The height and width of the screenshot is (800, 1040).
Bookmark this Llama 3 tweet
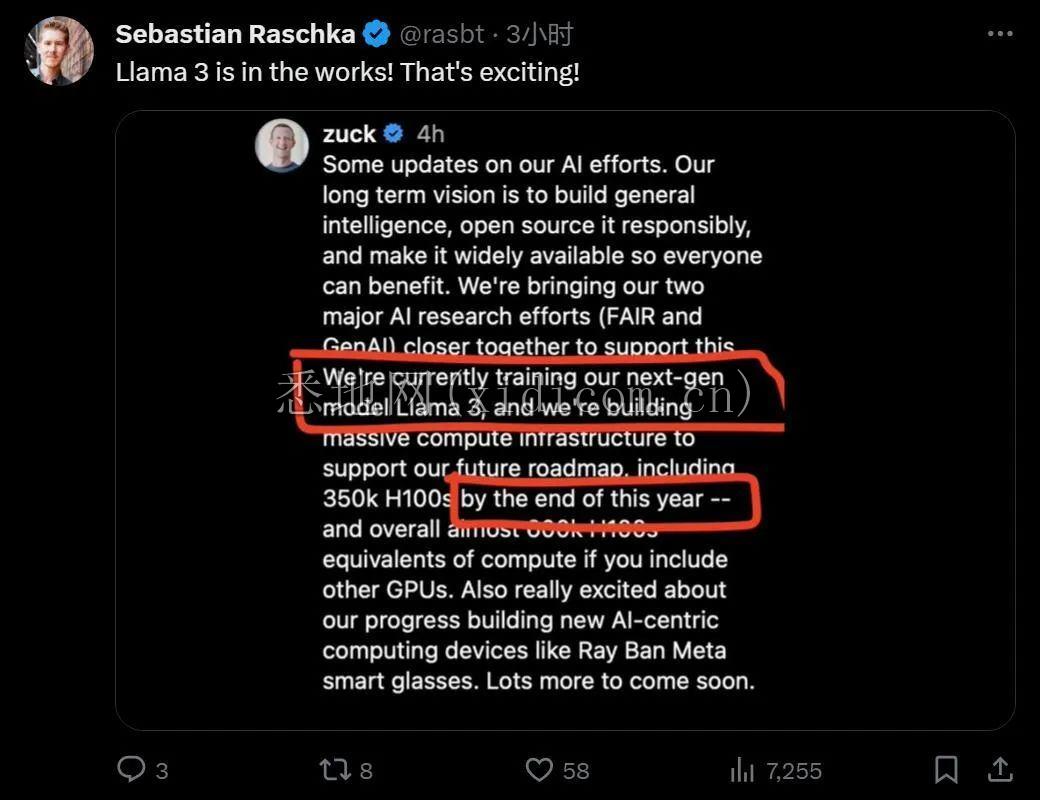click(x=946, y=769)
